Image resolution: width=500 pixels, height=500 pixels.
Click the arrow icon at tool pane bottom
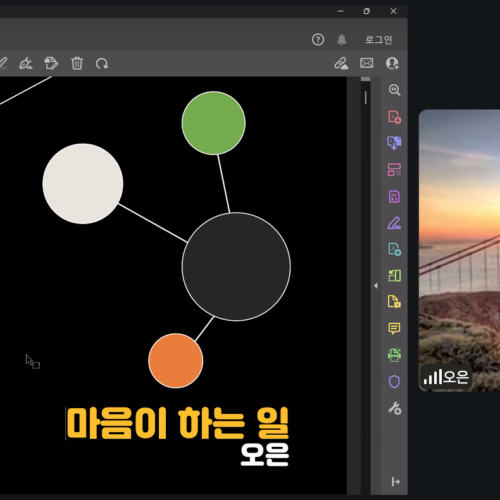coord(395,482)
